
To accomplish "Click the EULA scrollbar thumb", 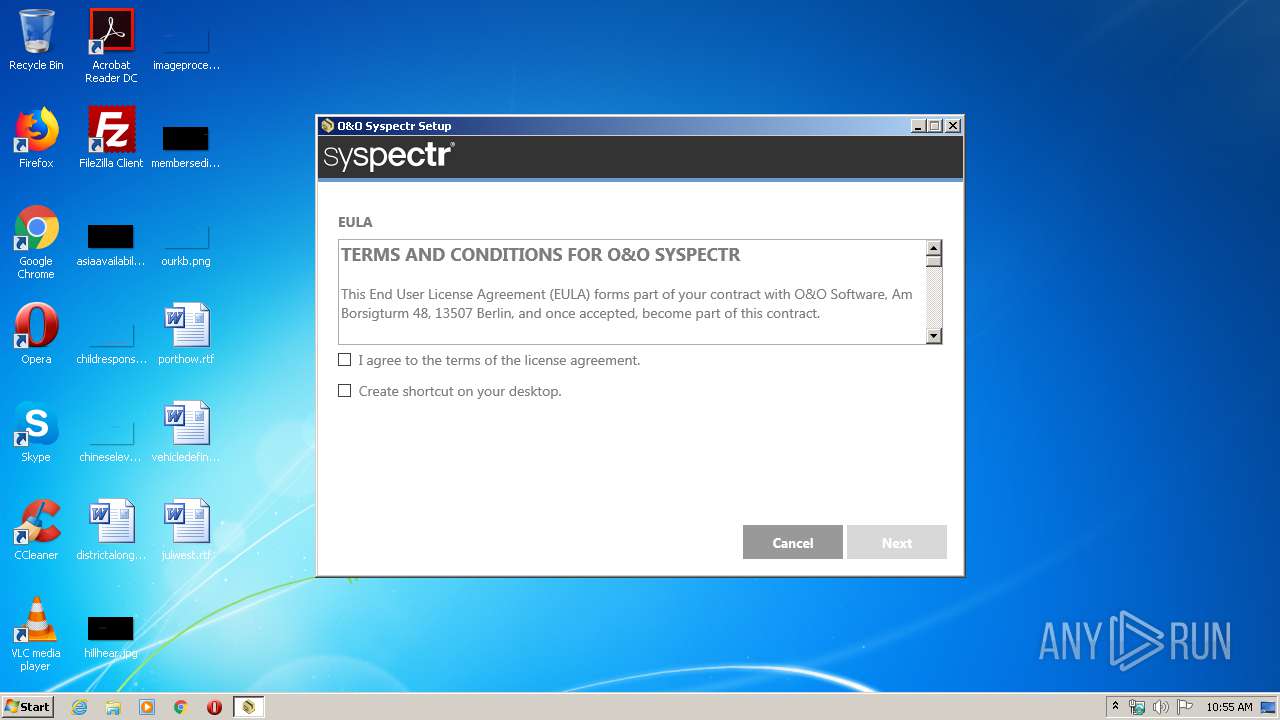I will pos(934,261).
